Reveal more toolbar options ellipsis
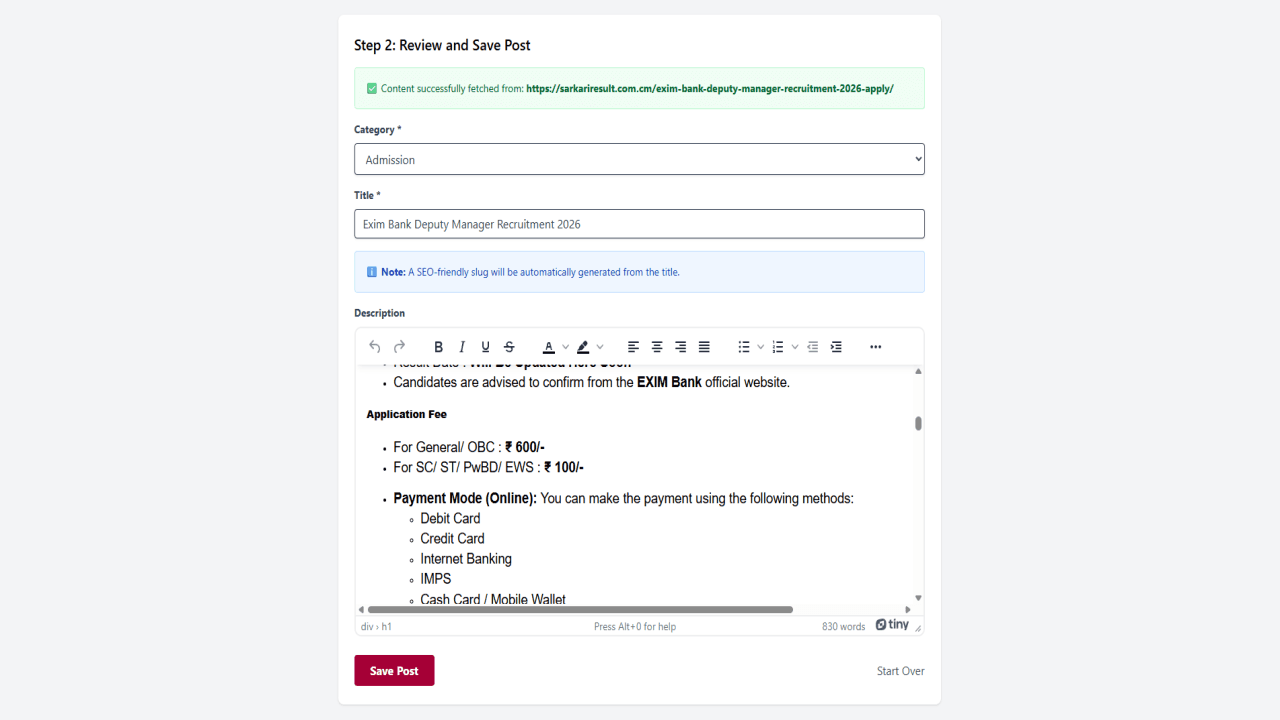The image size is (1280, 720). [x=876, y=347]
